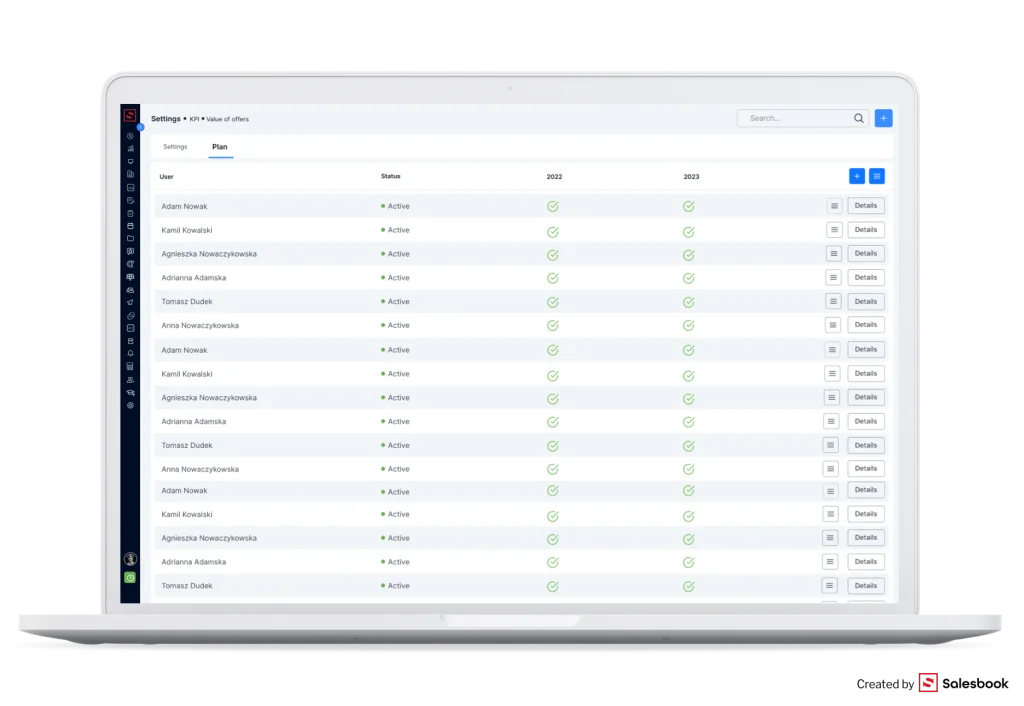Toggle 2023 checkmark for topmost Agnieszka Nowaczykowska

pos(688,255)
